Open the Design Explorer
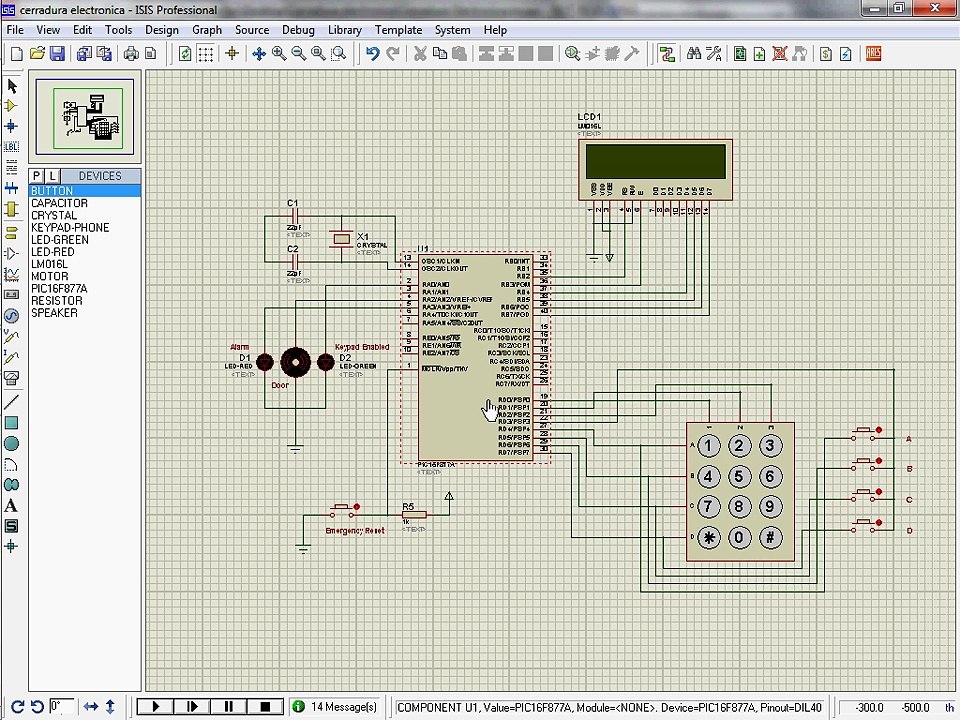 (740, 54)
